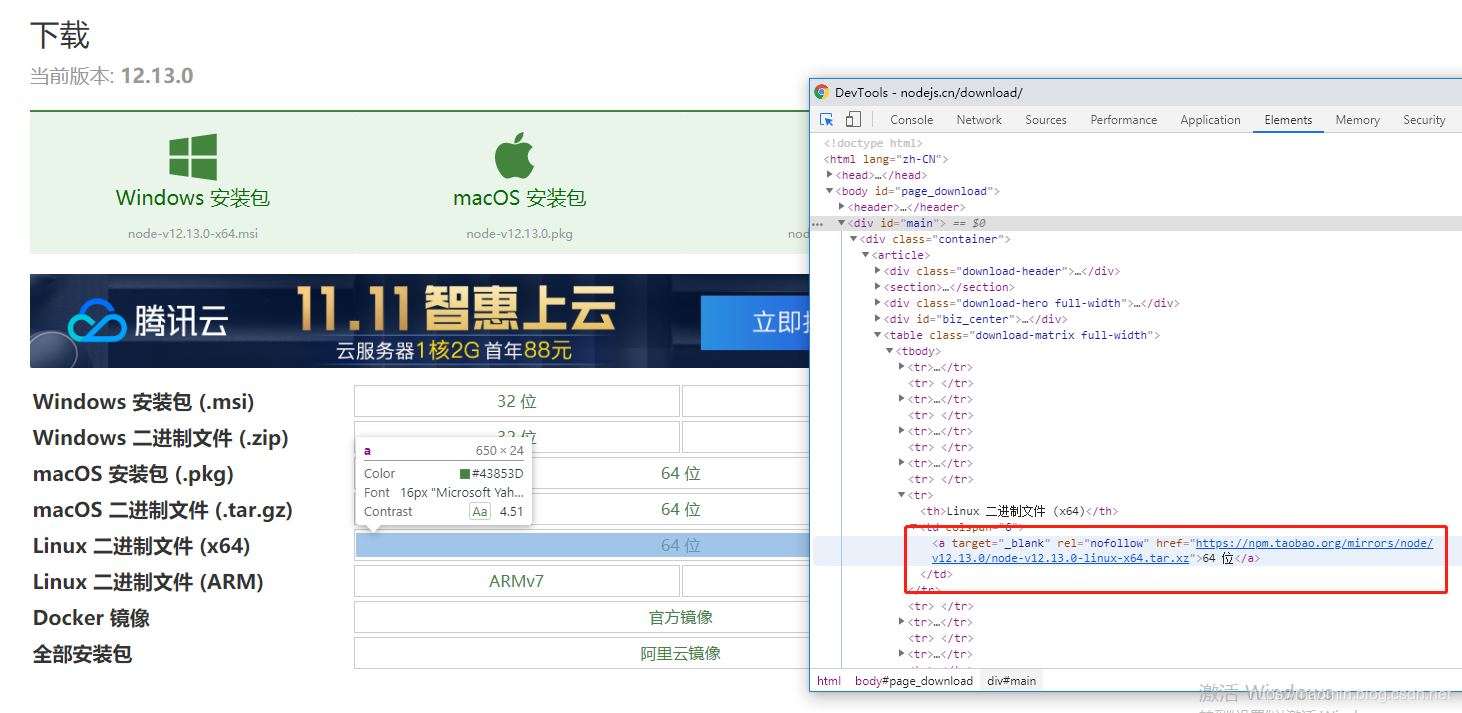
Task: Open the Sources tab
Action: [x=1046, y=120]
